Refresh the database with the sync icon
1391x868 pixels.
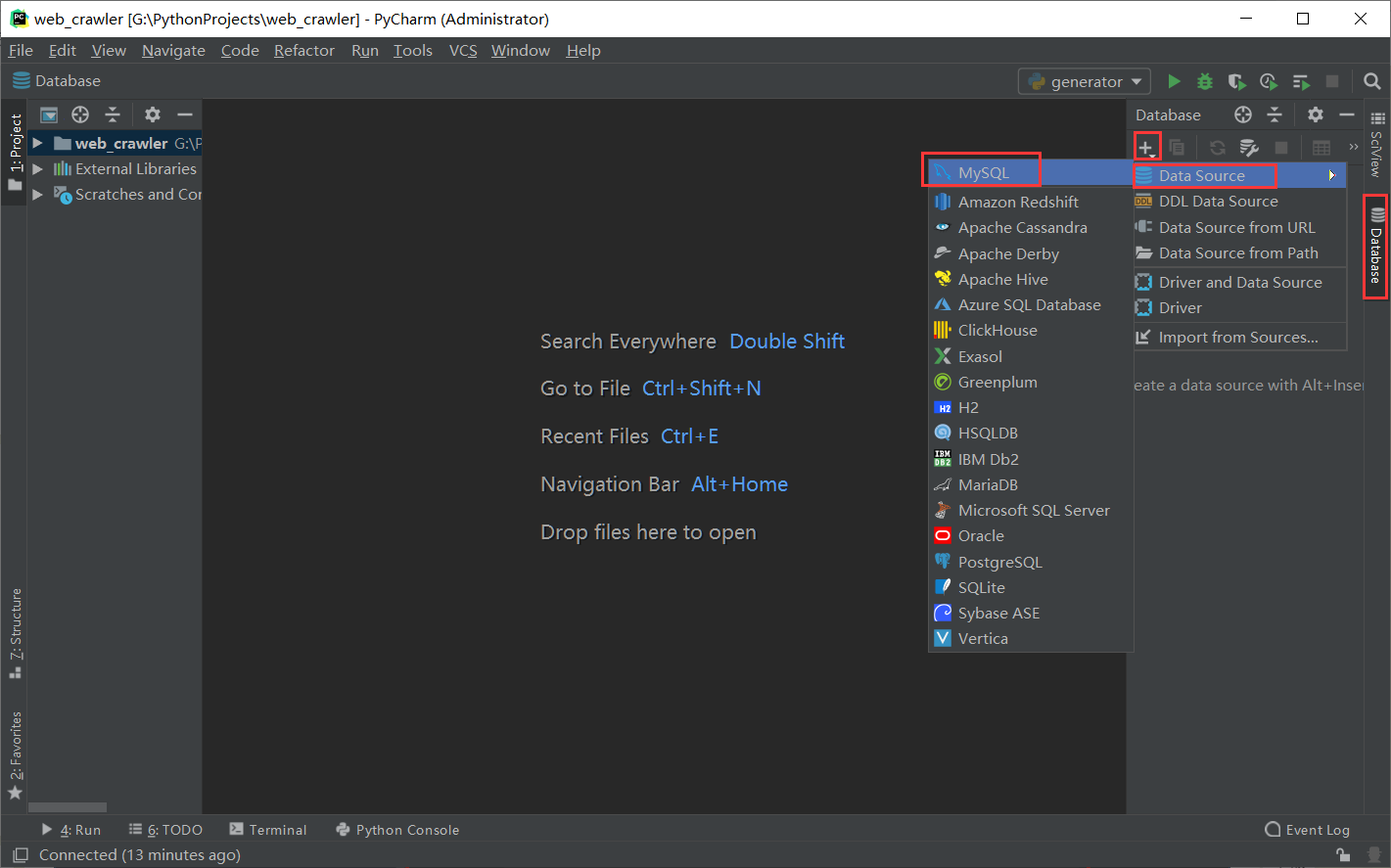tap(1217, 146)
